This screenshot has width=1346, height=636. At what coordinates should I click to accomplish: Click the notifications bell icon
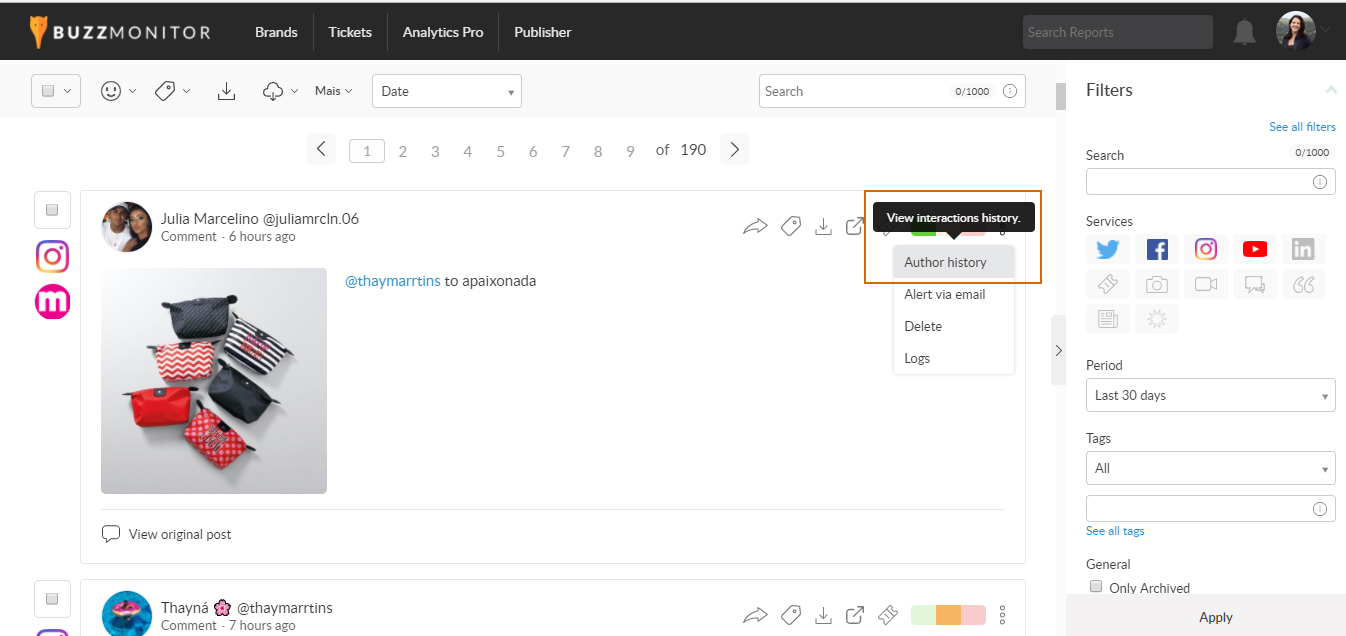pyautogui.click(x=1244, y=32)
